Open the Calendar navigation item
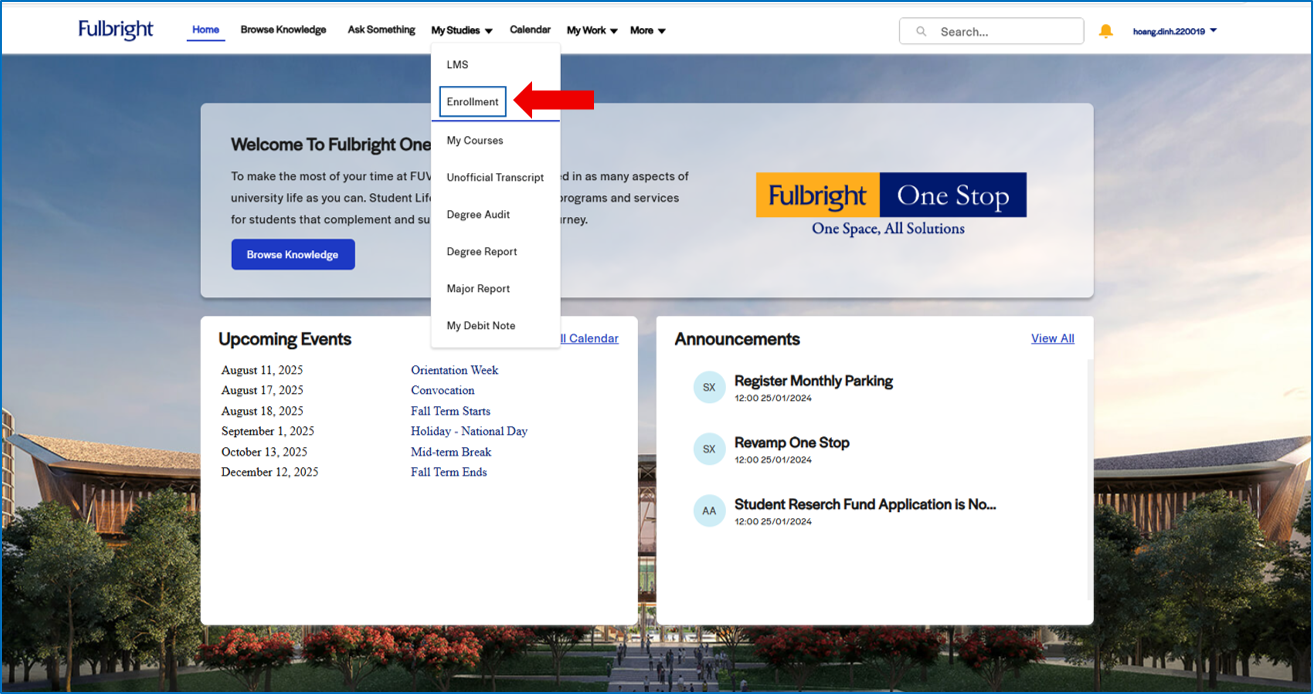This screenshot has width=1315, height=694. [530, 30]
